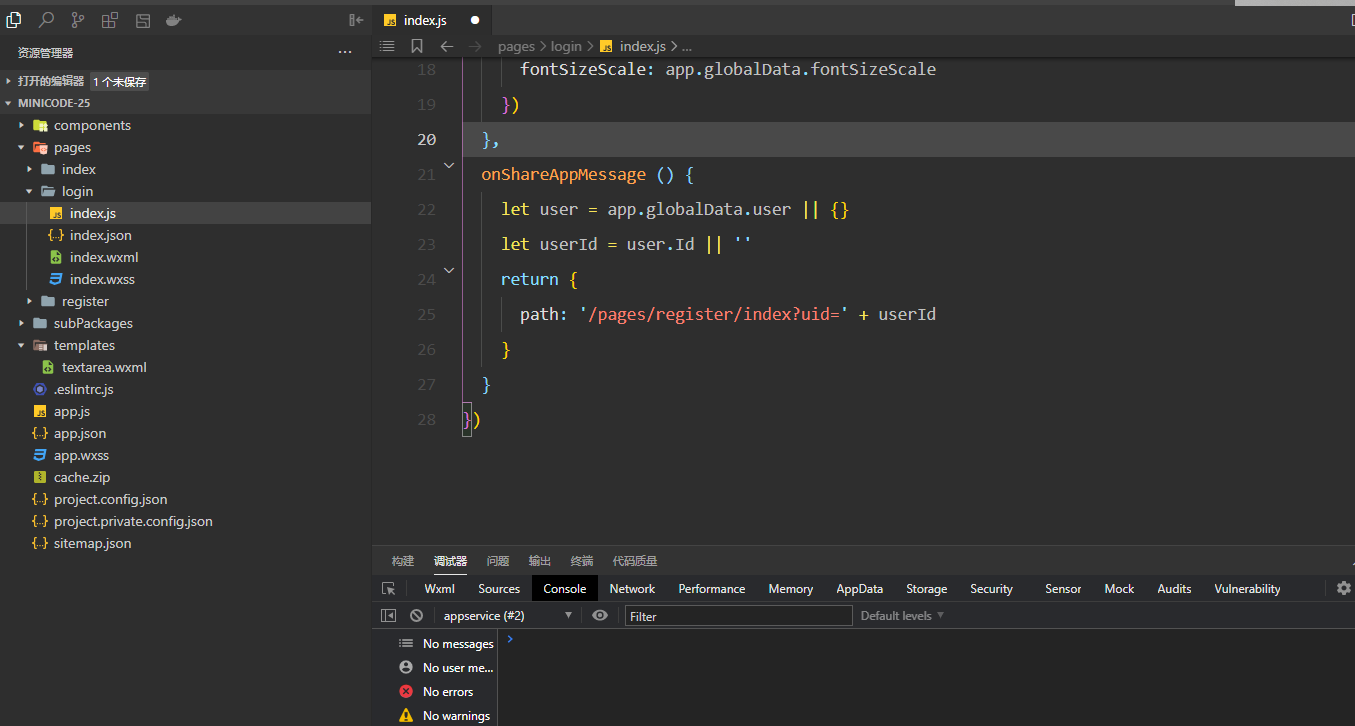This screenshot has width=1355, height=726.
Task: Click the Docker whale icon
Action: [x=173, y=20]
